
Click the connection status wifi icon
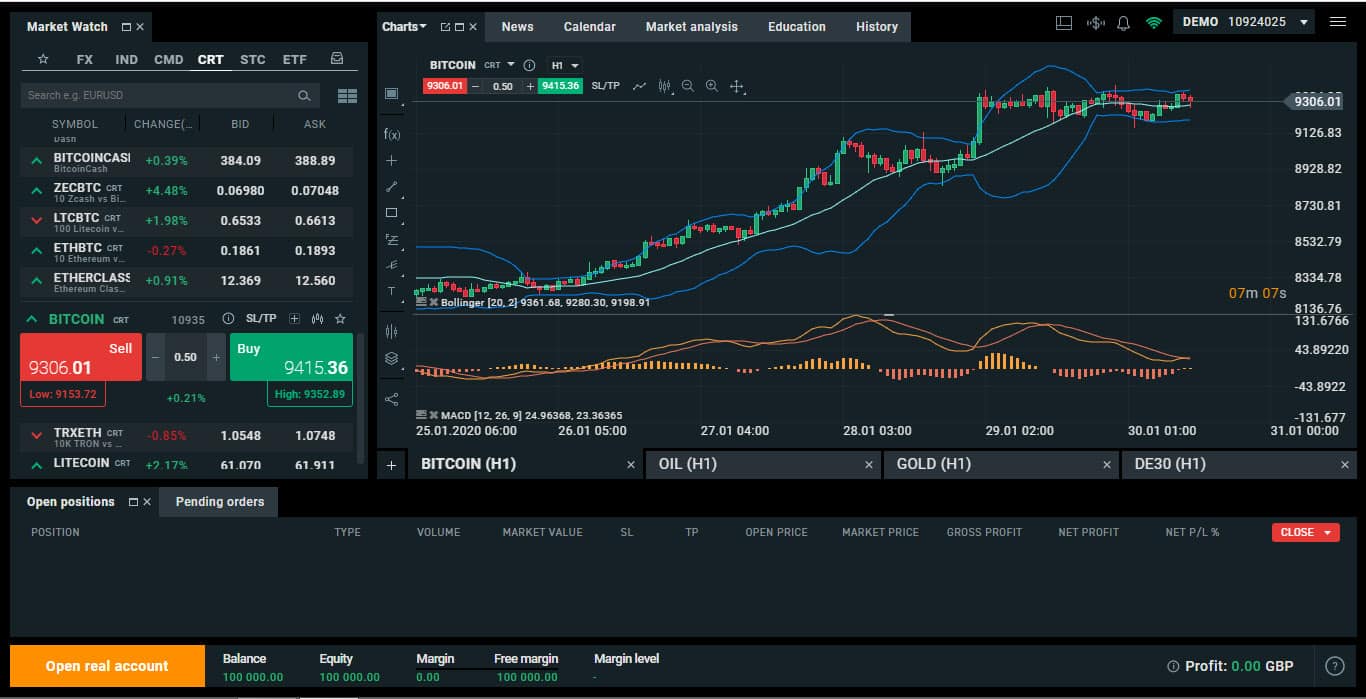1154,22
